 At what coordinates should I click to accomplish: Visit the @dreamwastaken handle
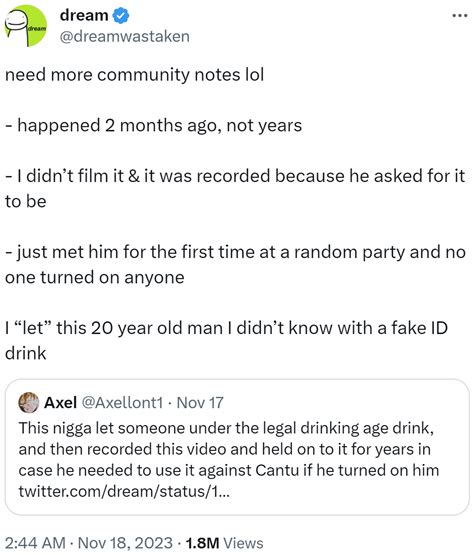click(125, 37)
